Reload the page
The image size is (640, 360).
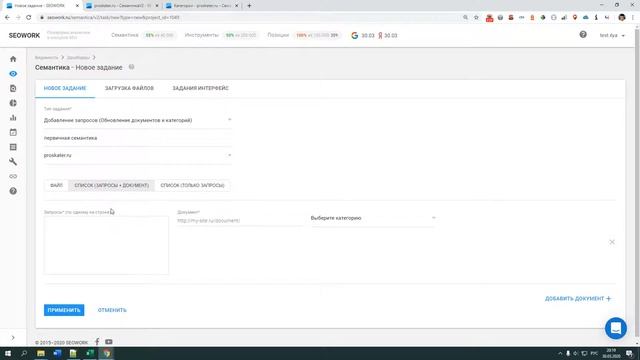coord(29,18)
